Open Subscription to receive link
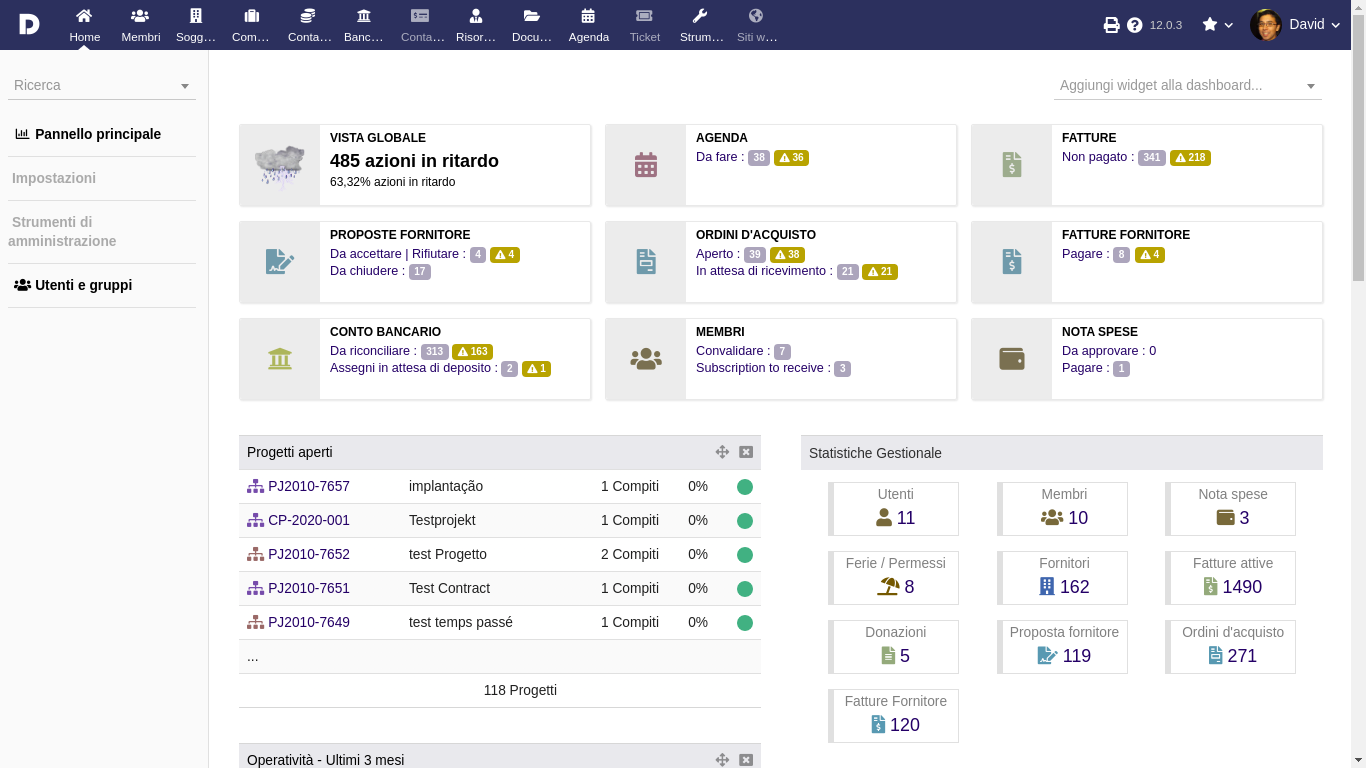The height and width of the screenshot is (768, 1366). [763, 368]
